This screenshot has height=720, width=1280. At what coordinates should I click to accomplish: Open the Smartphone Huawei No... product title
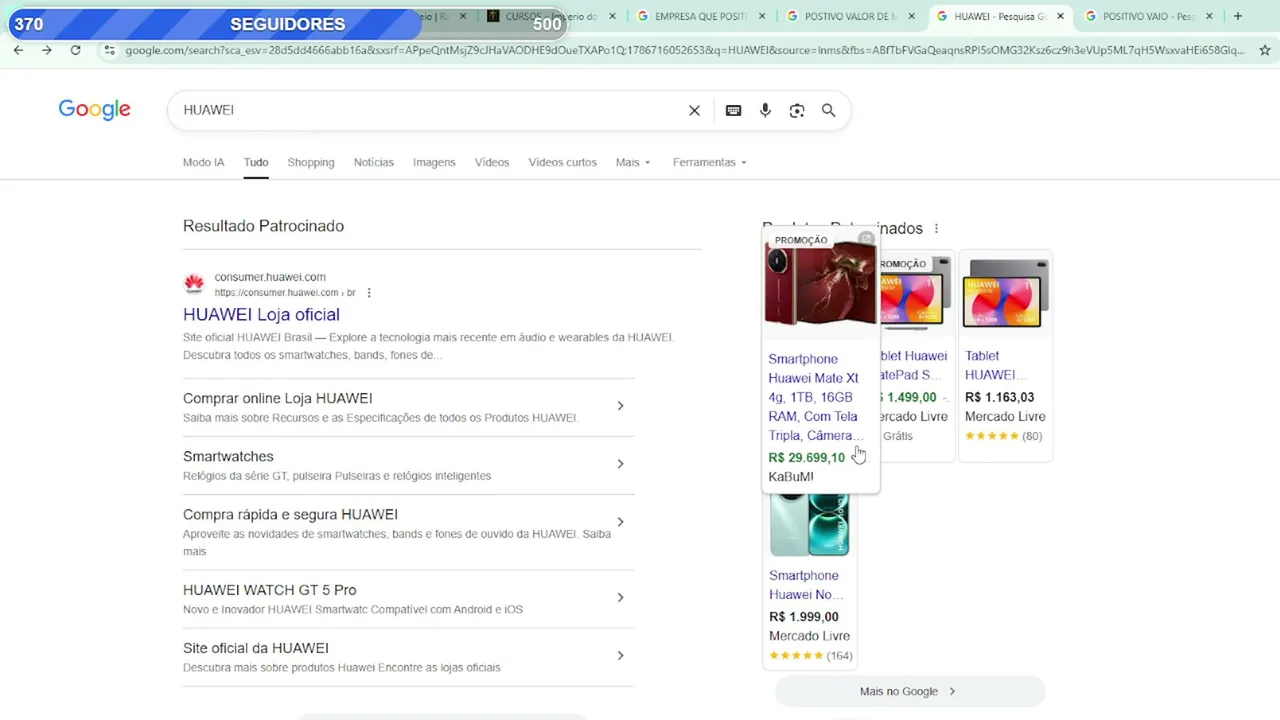tap(806, 585)
